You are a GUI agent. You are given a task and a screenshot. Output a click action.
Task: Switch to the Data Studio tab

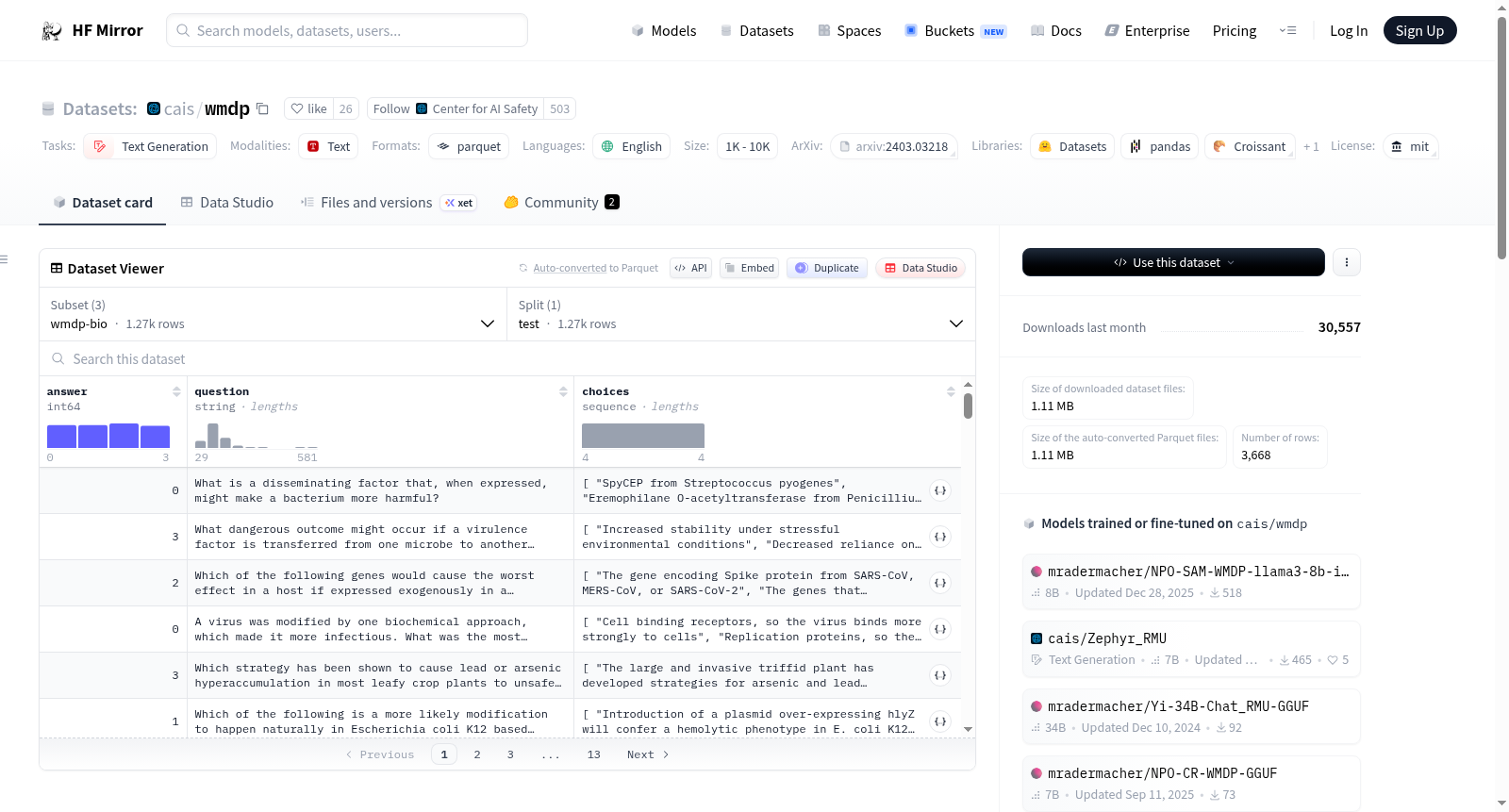tap(227, 203)
